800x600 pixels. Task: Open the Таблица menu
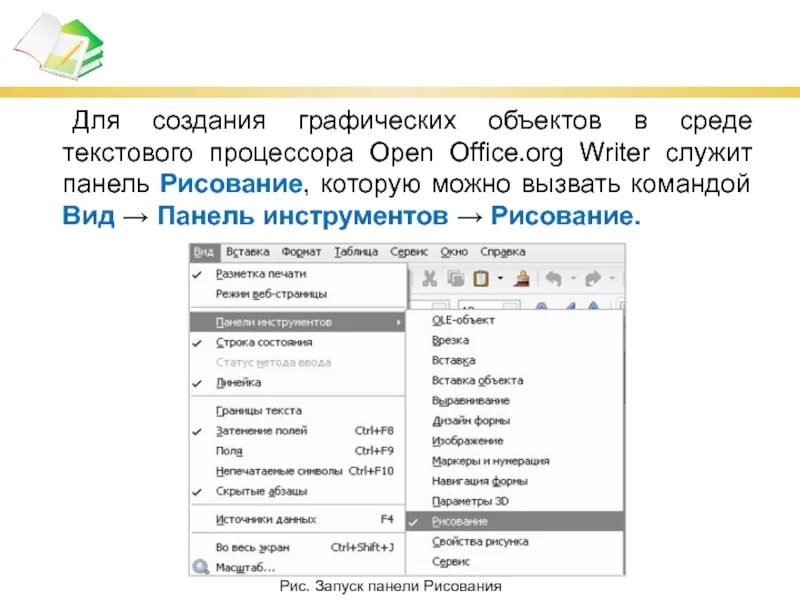pyautogui.click(x=356, y=252)
